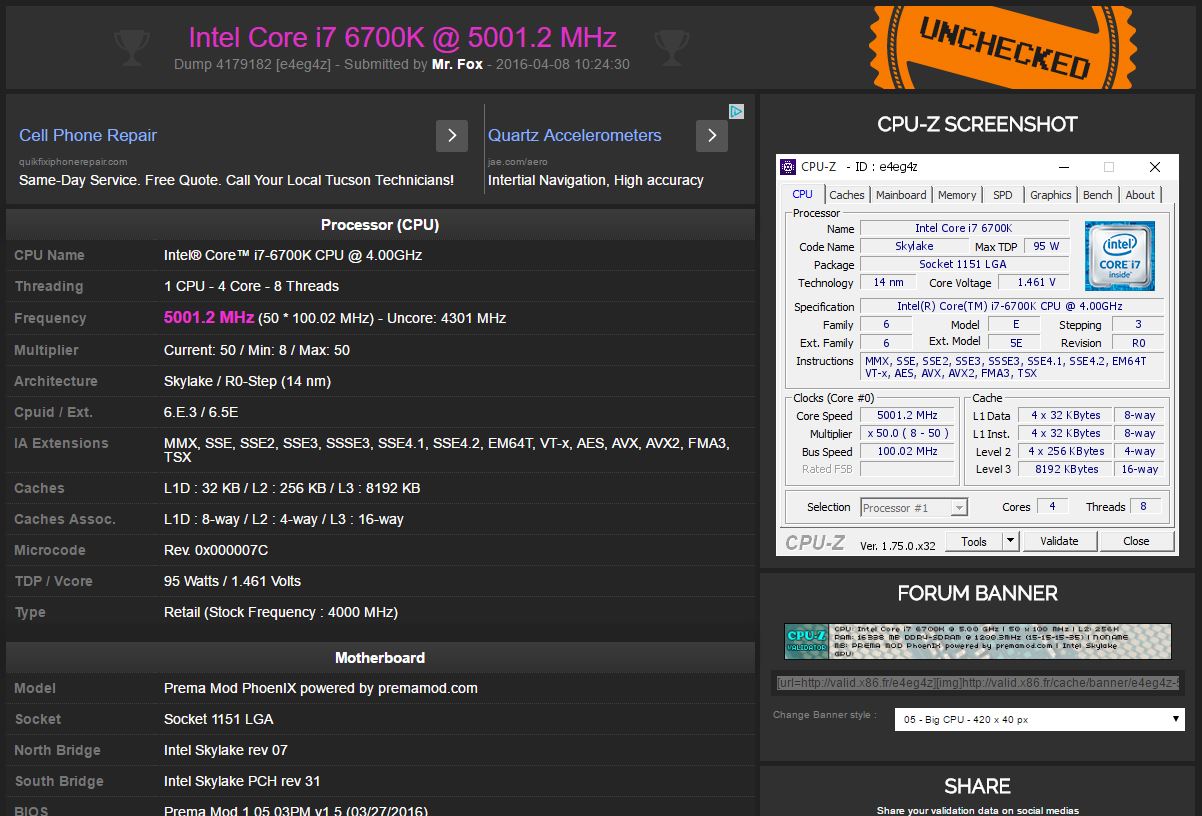Click the Socket 1151 LGA socket value

218,719
